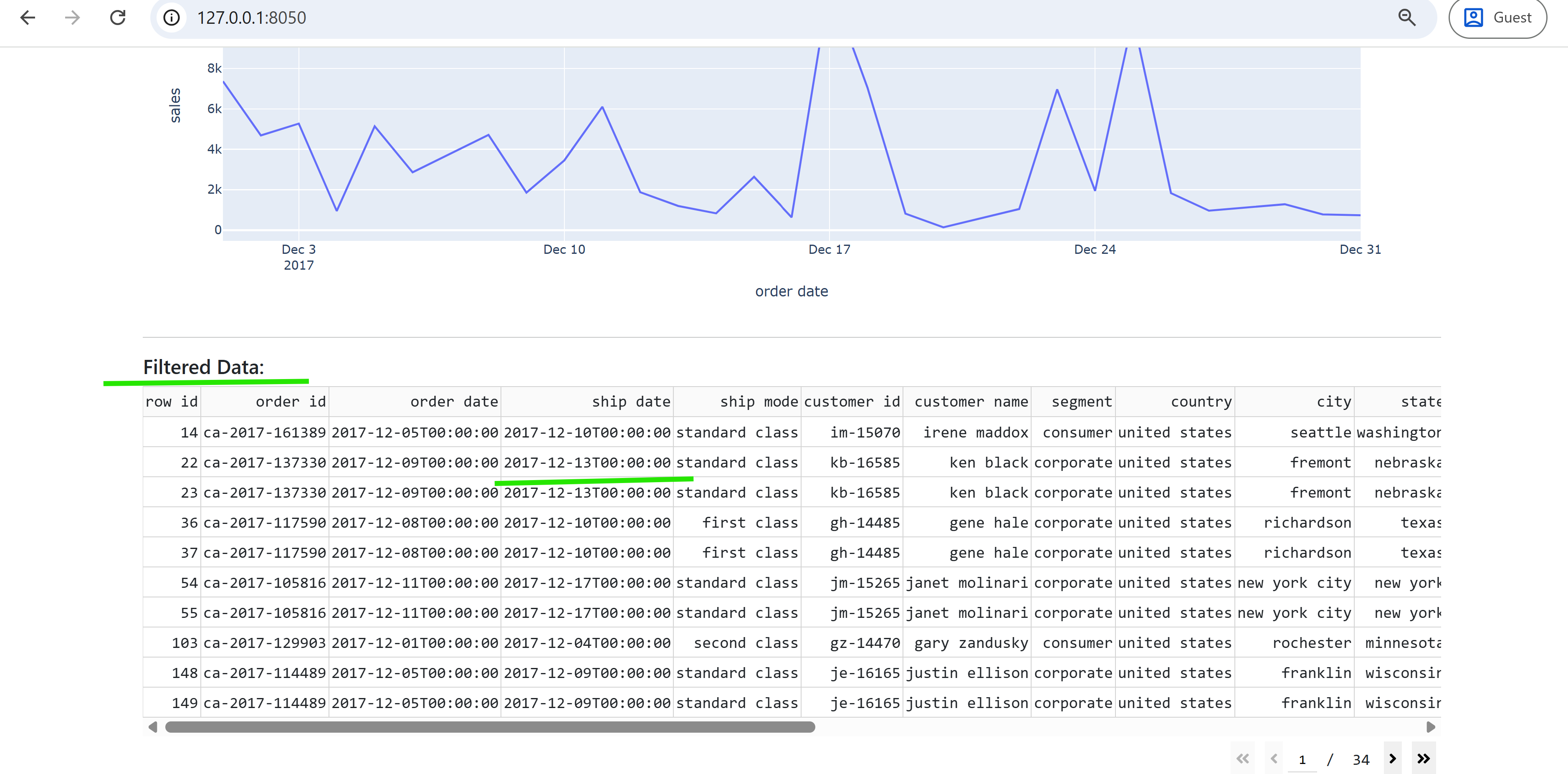Screen dimensions: 1568x774
Task: Click the 'order date' column header
Action: click(453, 402)
